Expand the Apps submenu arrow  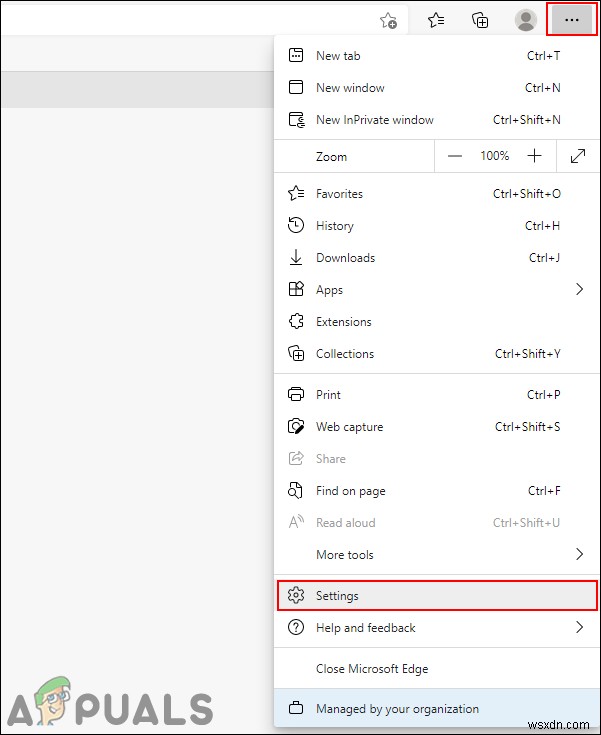(x=579, y=290)
